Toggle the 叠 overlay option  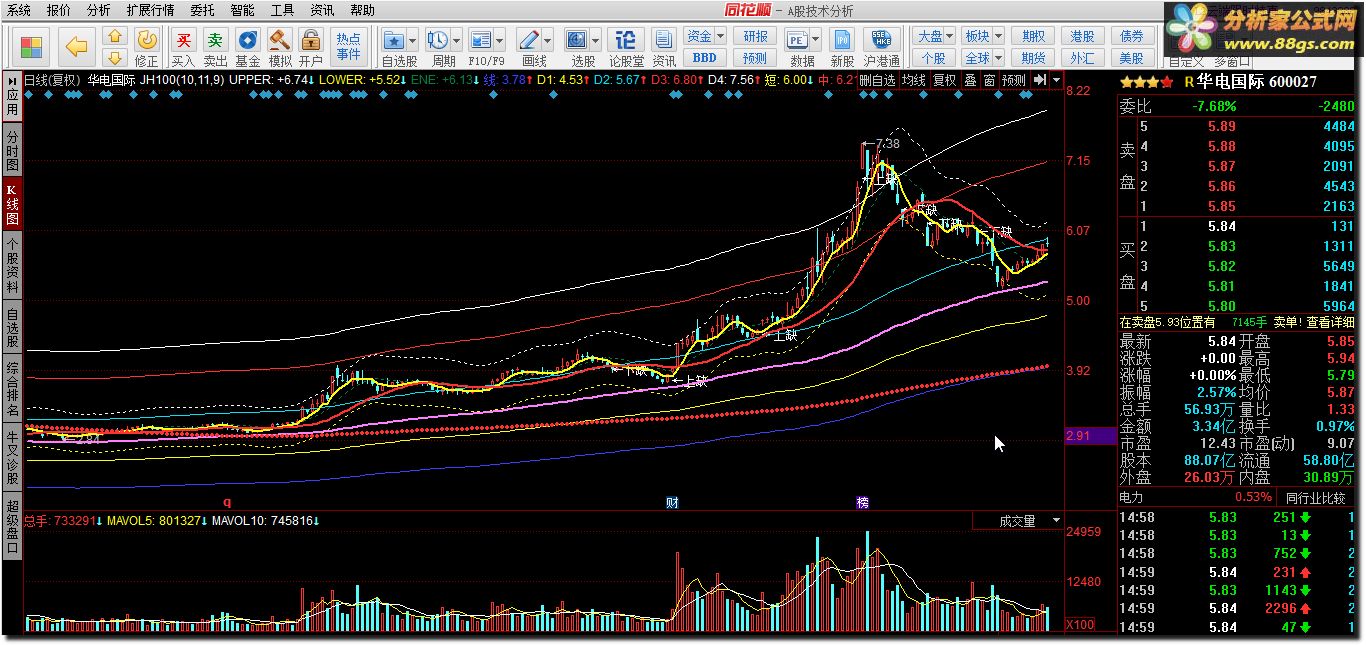click(970, 80)
